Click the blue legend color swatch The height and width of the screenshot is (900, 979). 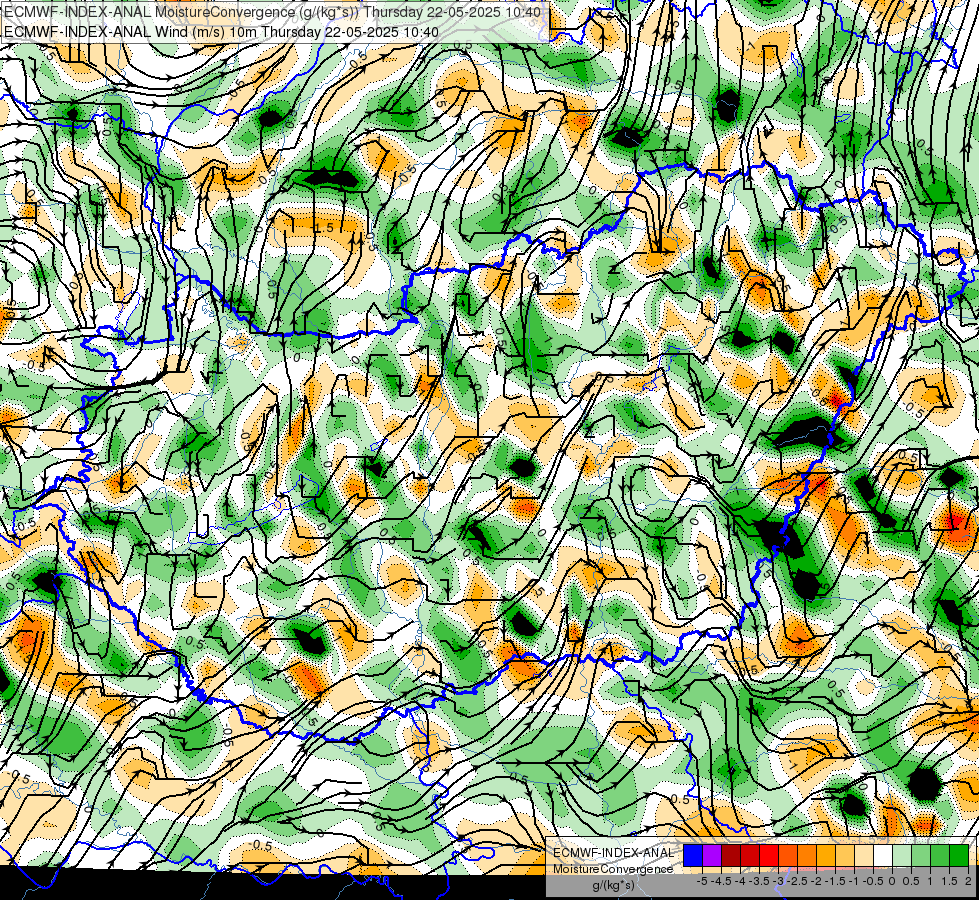[x=693, y=855]
